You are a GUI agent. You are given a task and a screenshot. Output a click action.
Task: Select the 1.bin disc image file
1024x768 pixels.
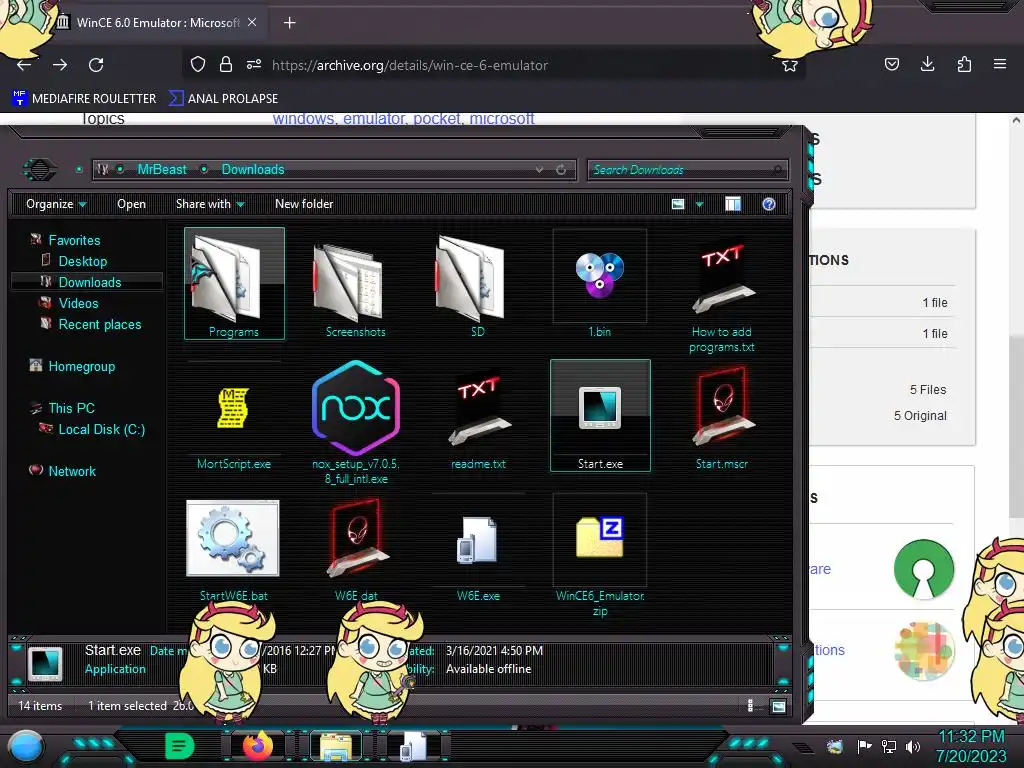click(600, 283)
